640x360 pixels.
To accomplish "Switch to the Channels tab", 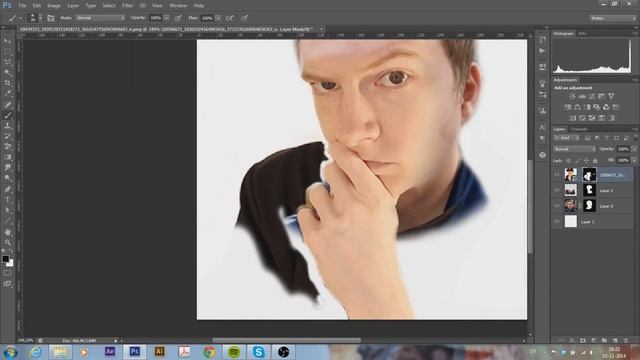I will (x=579, y=129).
